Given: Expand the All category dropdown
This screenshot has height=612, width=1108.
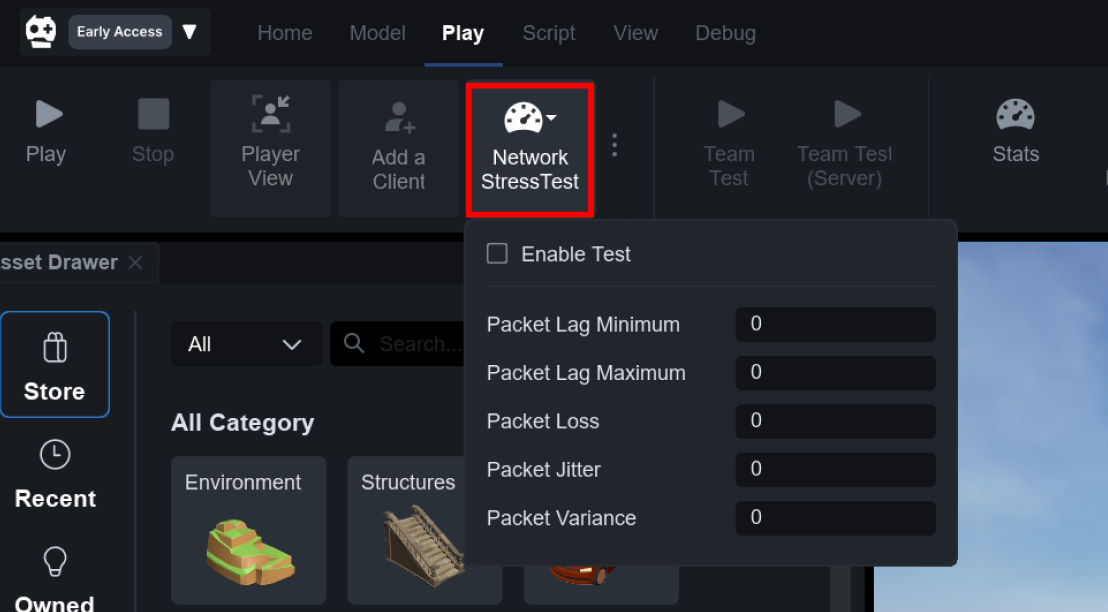Looking at the screenshot, I should coord(246,344).
